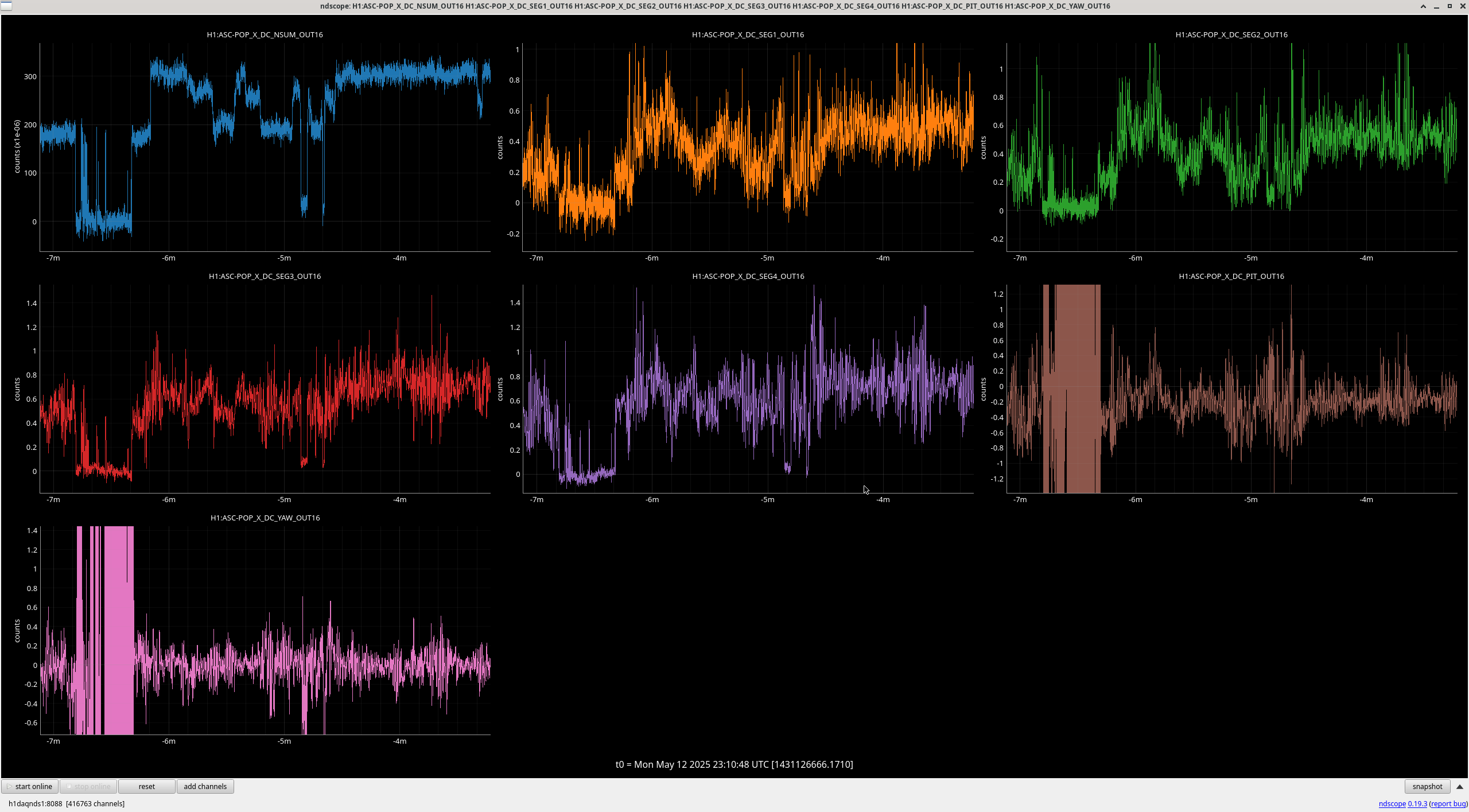
Task: Click the H1:ASC-POP_X_DC_NSUM_OUT16 plot title
Action: (x=265, y=34)
